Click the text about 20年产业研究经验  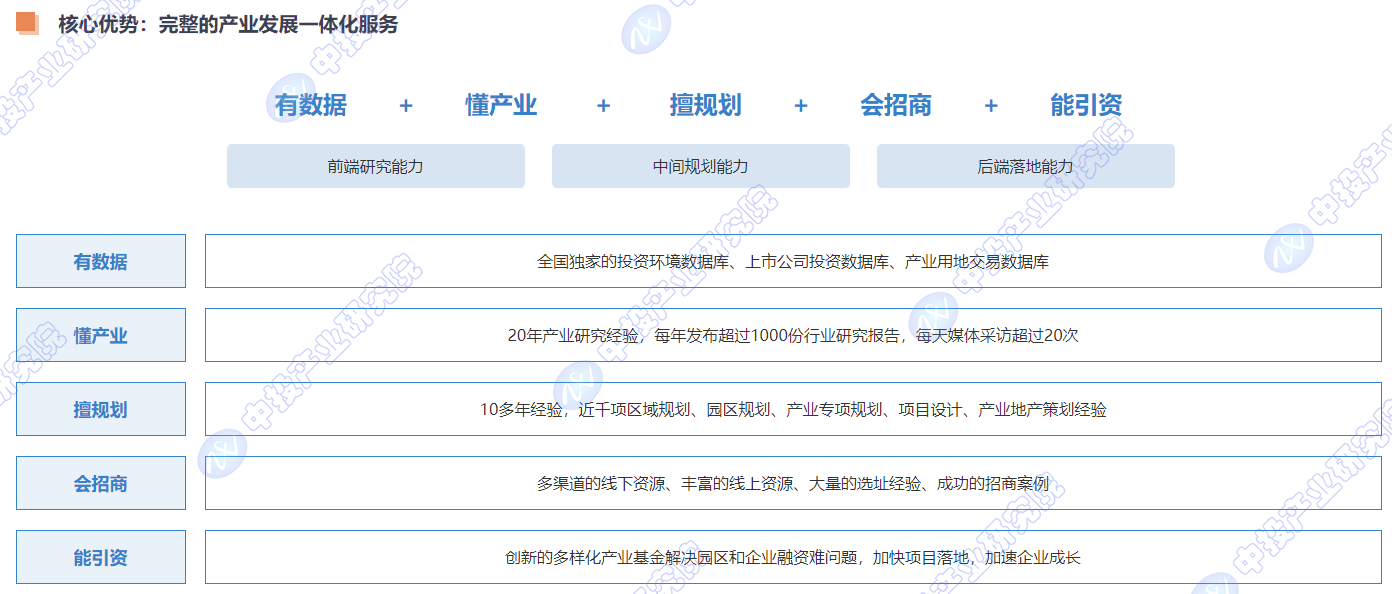(792, 335)
